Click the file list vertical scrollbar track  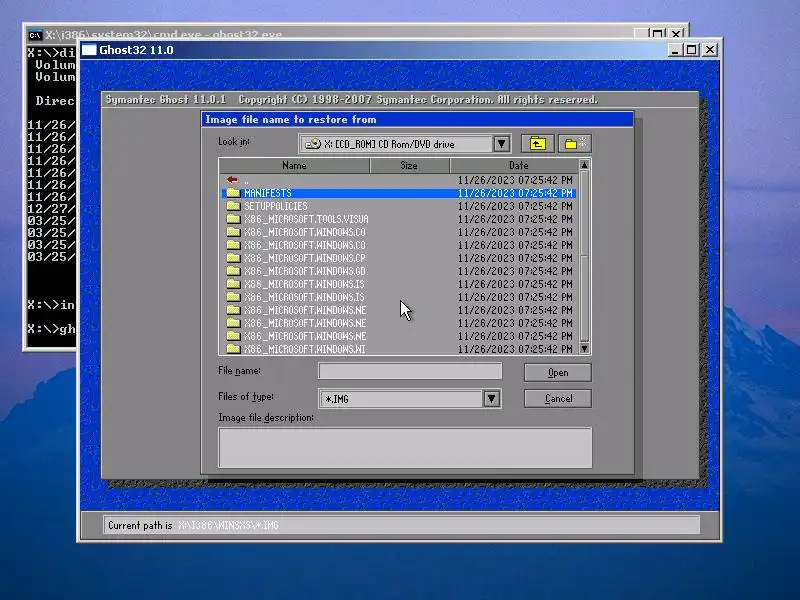coord(585,257)
